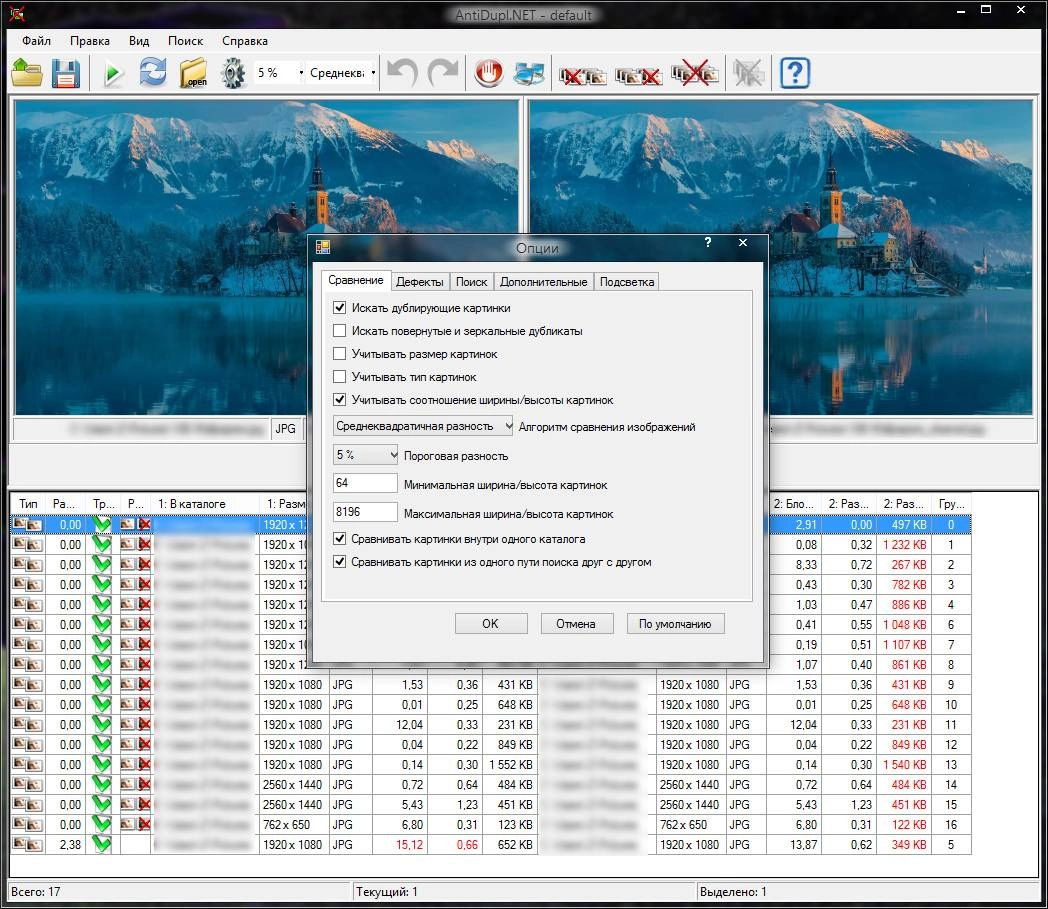Open profile with the green folder icon
This screenshot has height=909, width=1048.
coord(27,72)
